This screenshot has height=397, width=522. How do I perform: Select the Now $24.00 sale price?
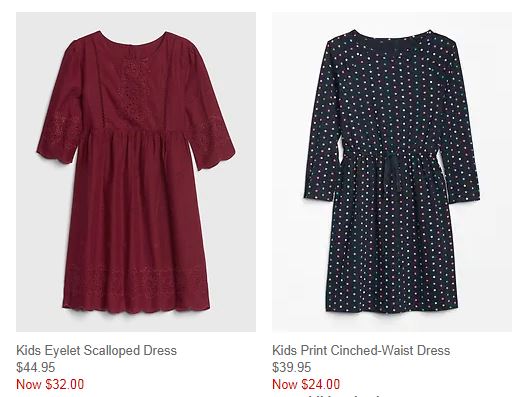tap(306, 384)
